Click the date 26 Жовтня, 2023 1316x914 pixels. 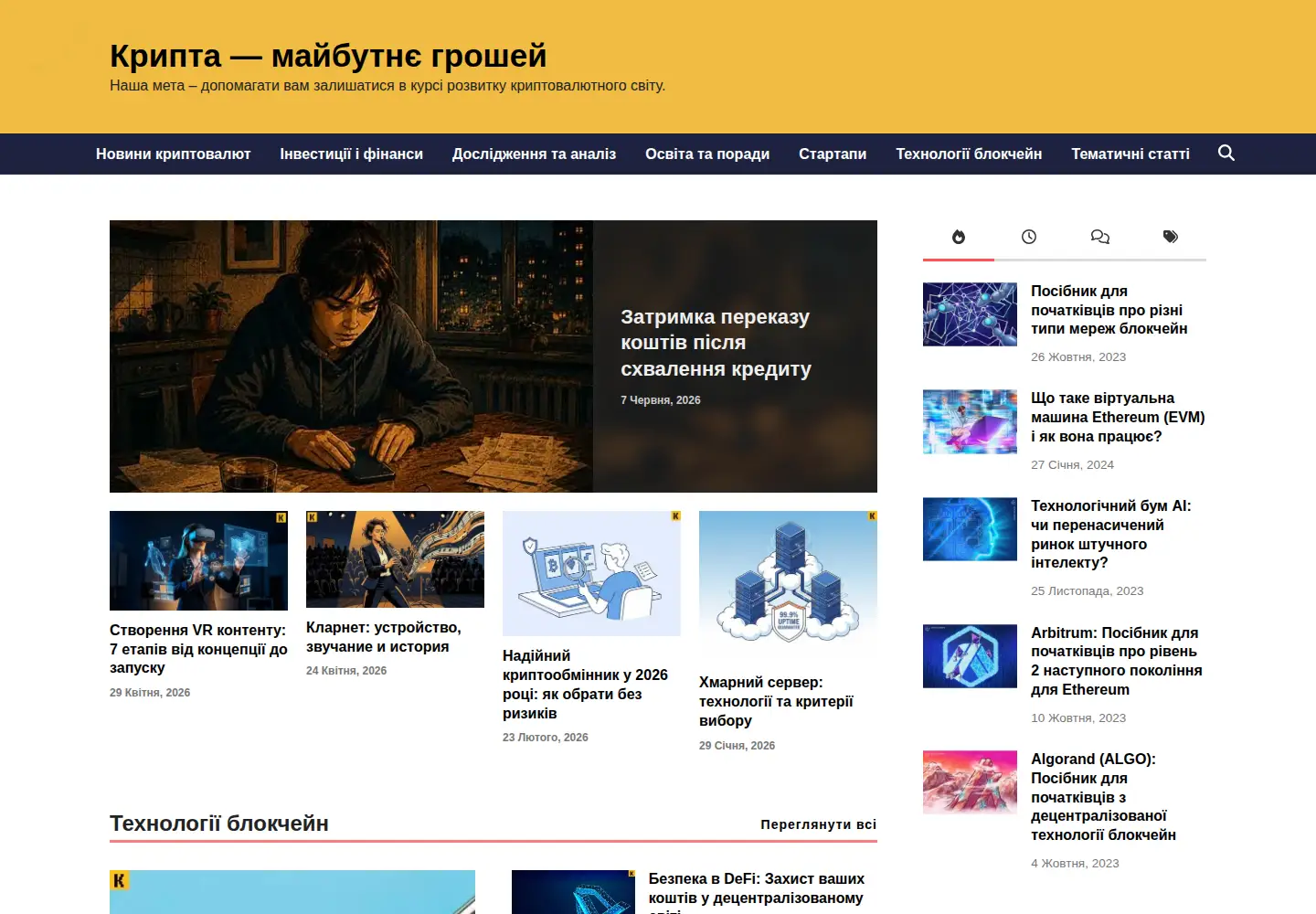pyautogui.click(x=1078, y=357)
